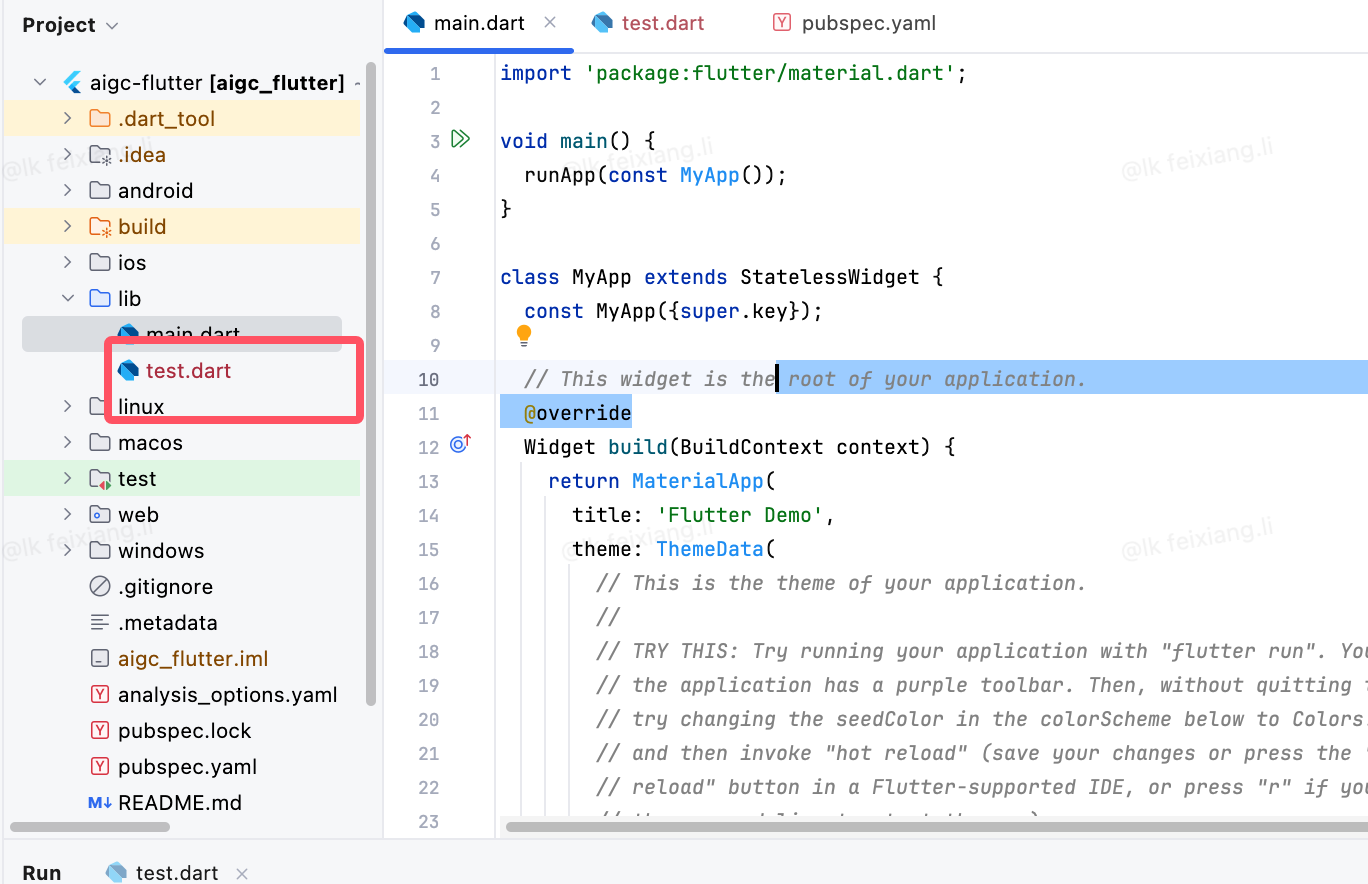This screenshot has height=884, width=1368.
Task: Close the main.dart editor tab
Action: point(550,22)
